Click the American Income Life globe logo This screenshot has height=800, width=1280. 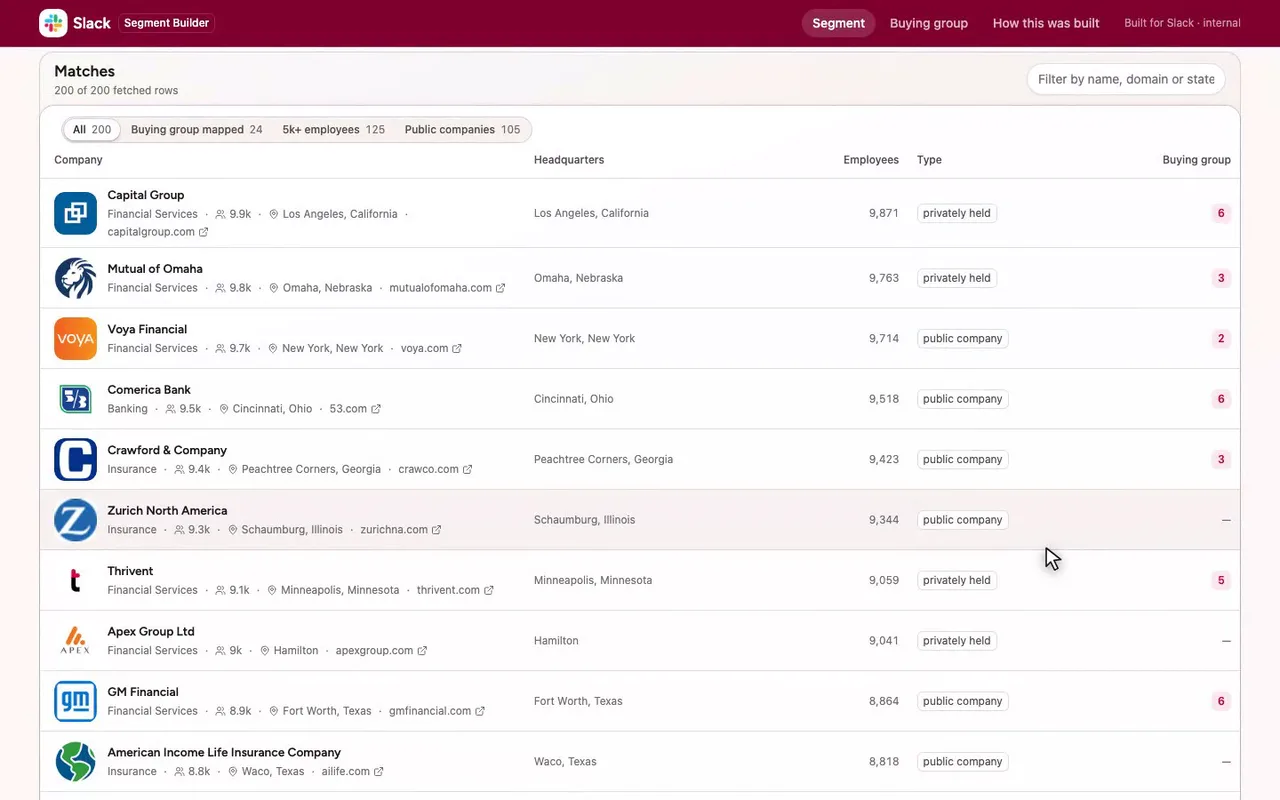tap(75, 762)
